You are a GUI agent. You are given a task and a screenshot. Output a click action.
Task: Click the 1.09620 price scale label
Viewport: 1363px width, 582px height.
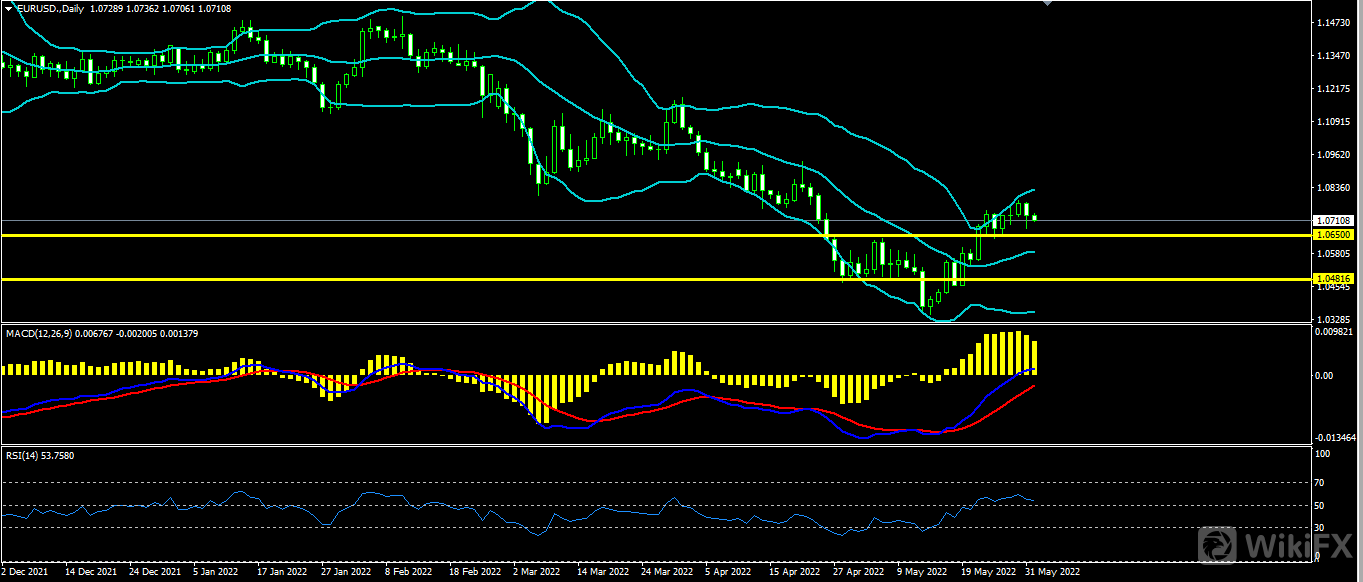[1334, 155]
